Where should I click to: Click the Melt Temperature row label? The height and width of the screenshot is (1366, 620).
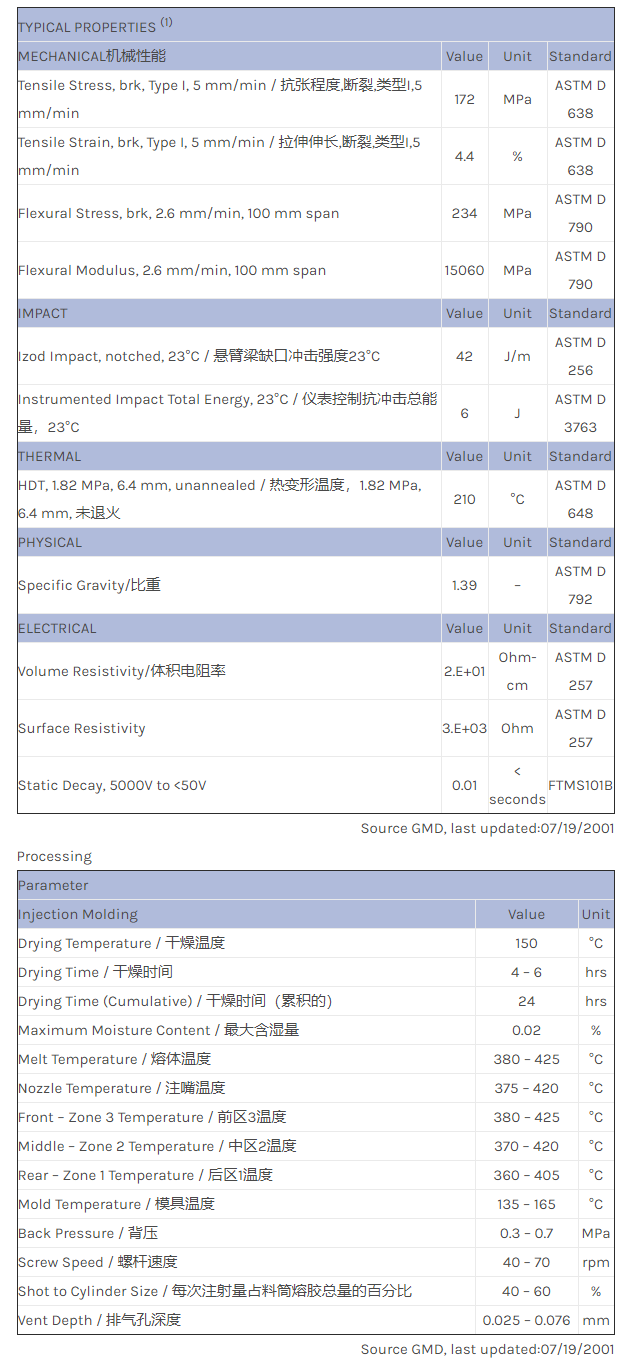pos(114,1059)
